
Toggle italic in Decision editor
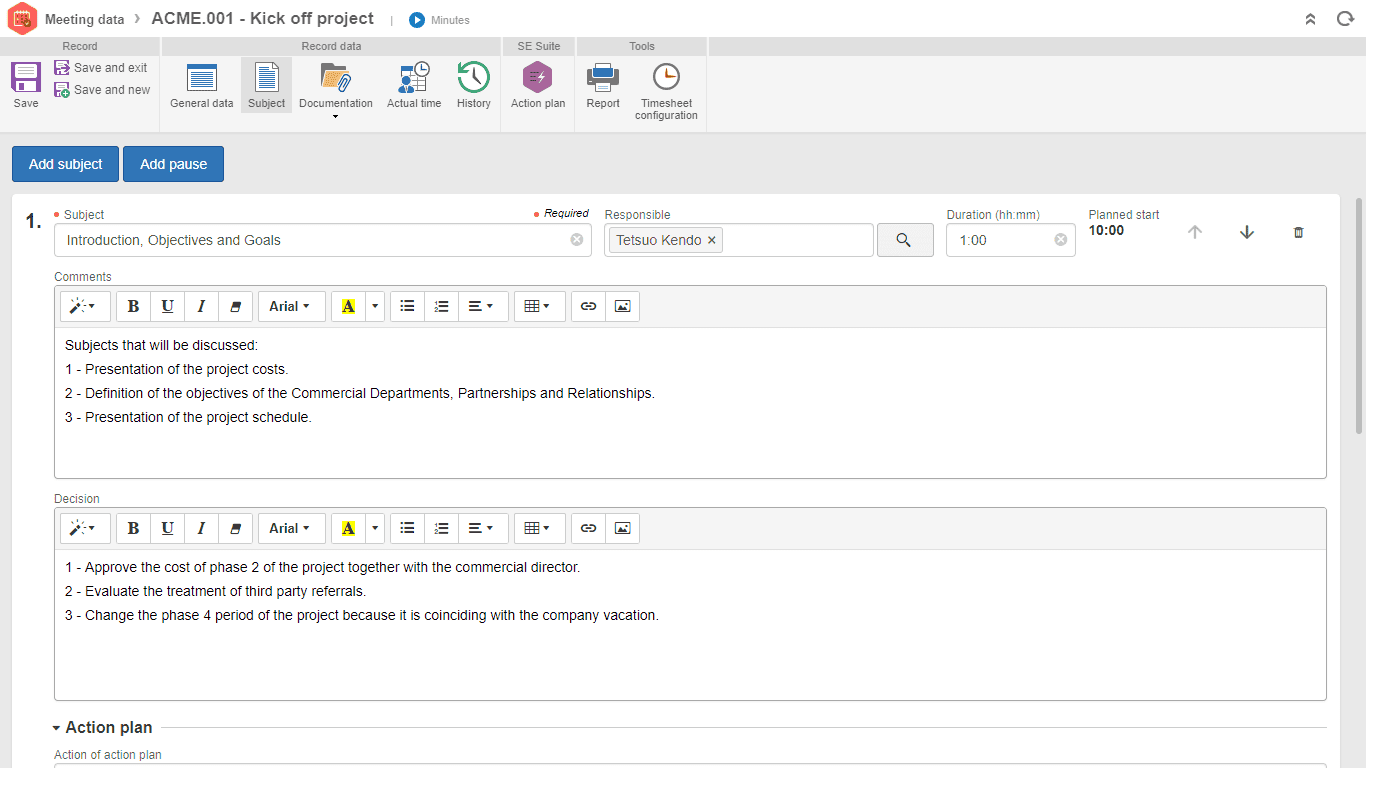pyautogui.click(x=201, y=528)
